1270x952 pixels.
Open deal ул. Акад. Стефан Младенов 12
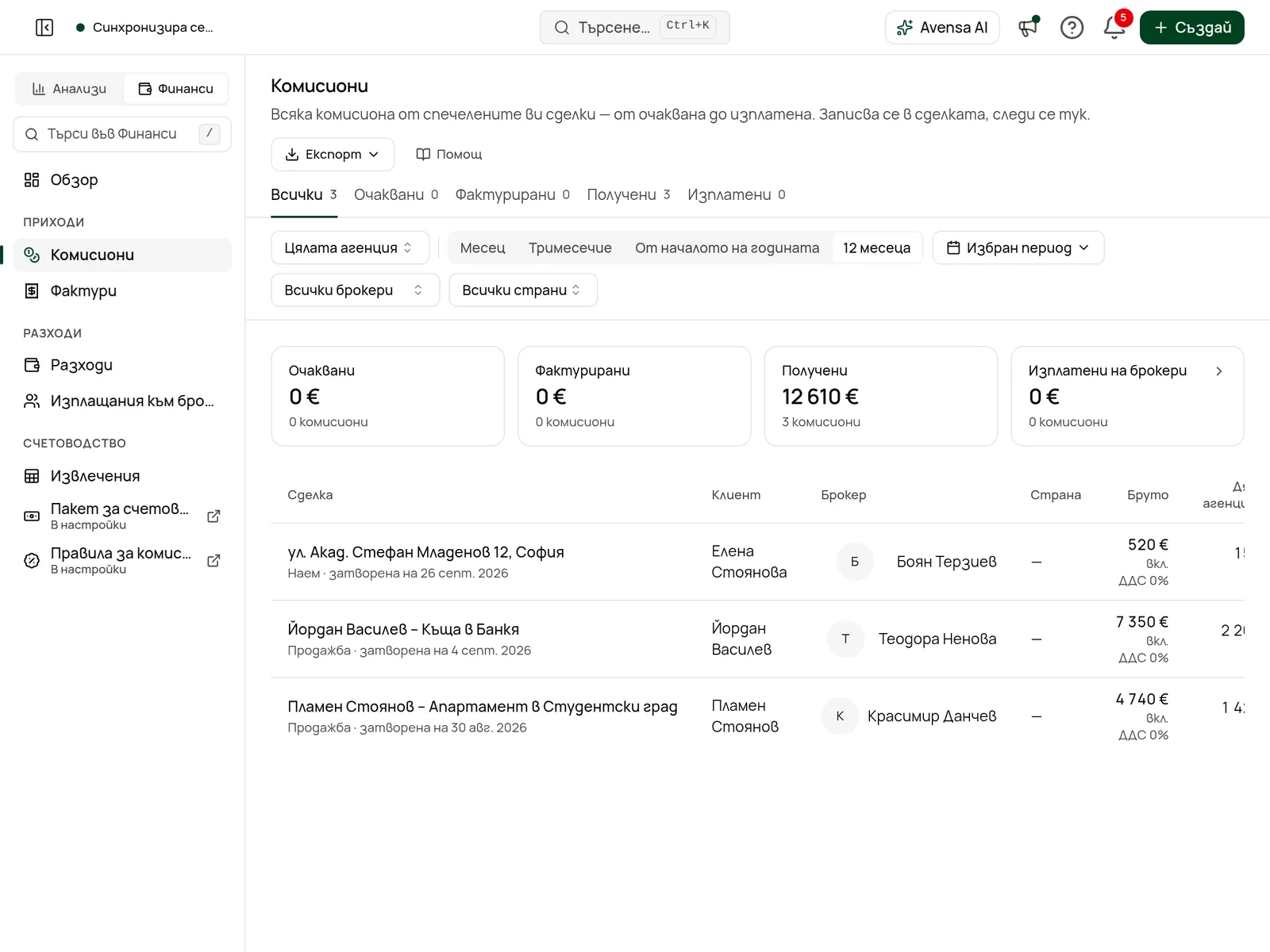(426, 552)
